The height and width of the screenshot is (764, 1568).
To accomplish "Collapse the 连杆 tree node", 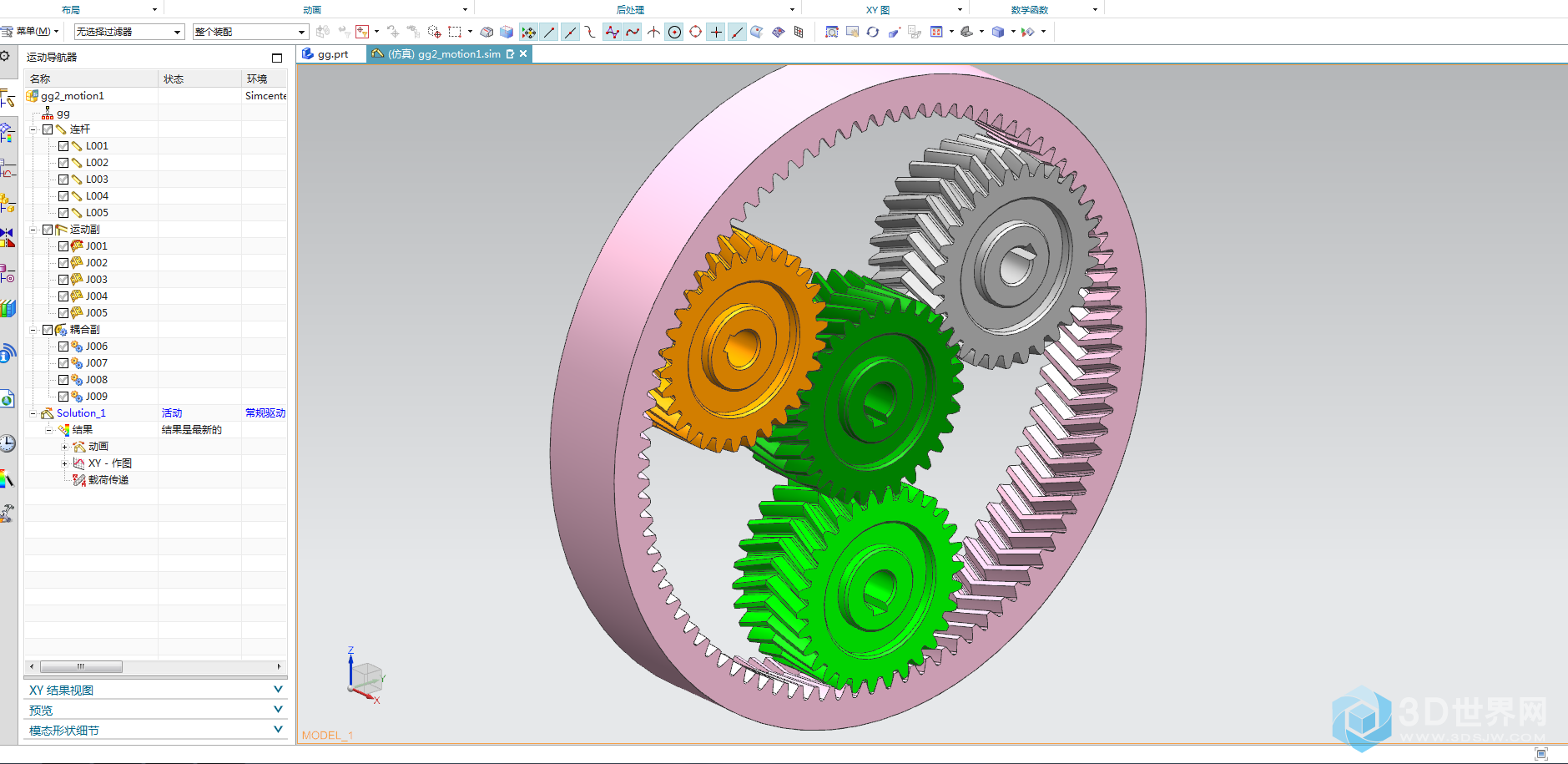I will point(33,129).
